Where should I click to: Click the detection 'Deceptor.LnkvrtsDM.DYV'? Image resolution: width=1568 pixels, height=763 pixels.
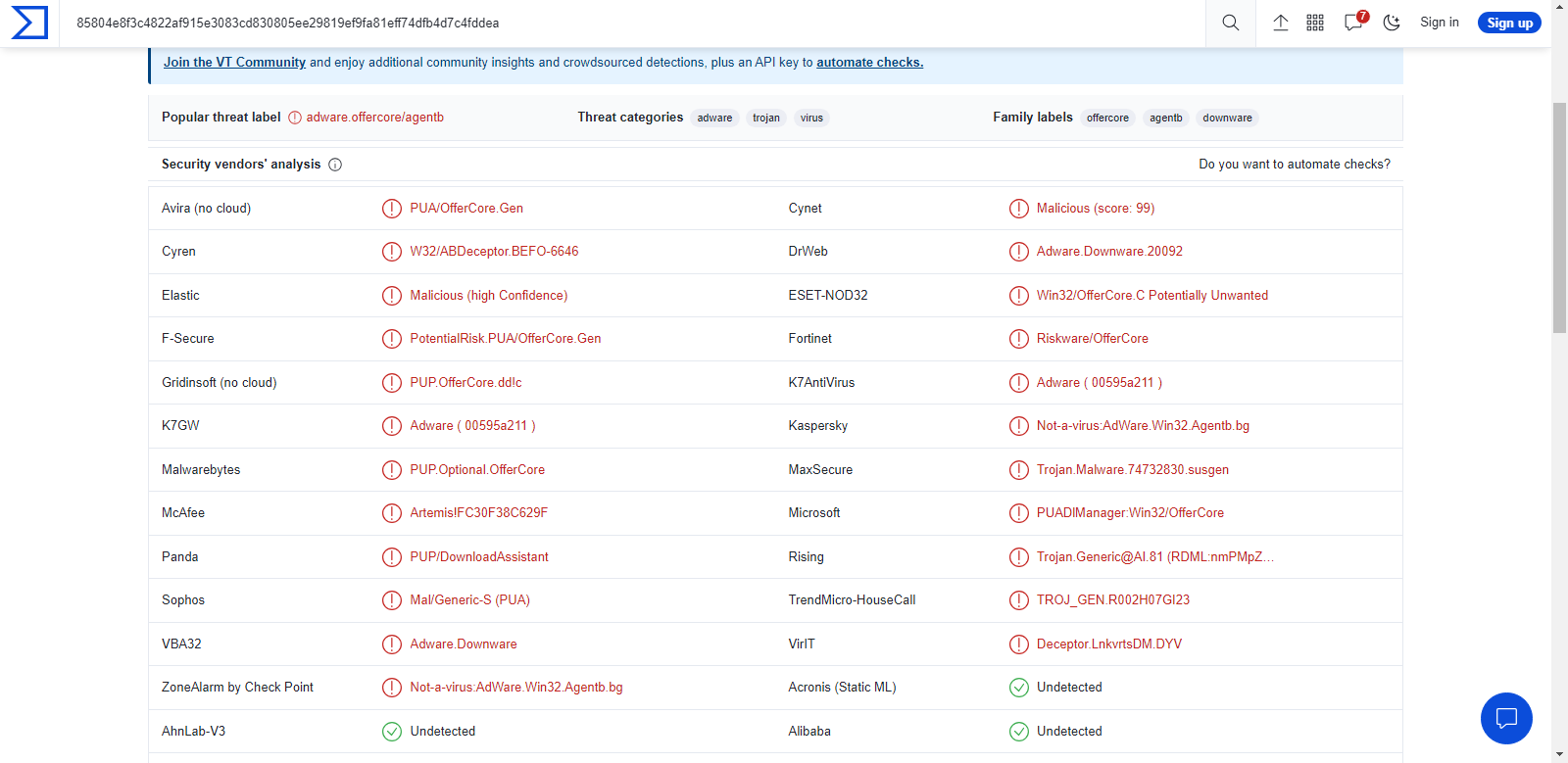[x=1109, y=644]
